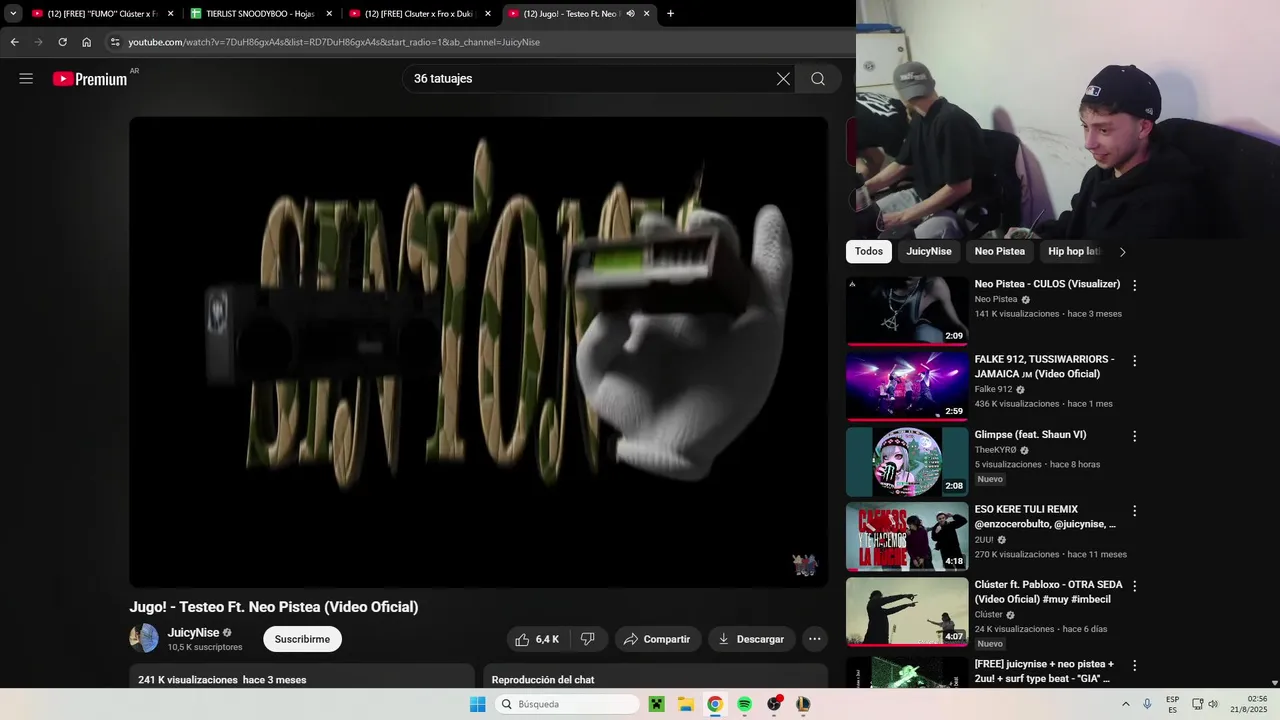Close the TIERLIST SNOODYBOO tab
Image resolution: width=1280 pixels, height=720 pixels.
coord(329,14)
